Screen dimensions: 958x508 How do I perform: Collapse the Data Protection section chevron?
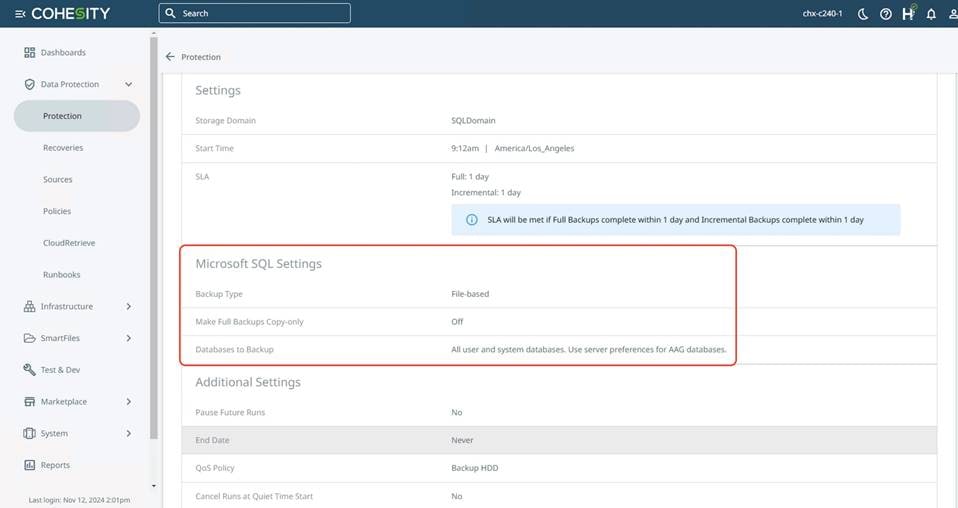click(x=128, y=84)
